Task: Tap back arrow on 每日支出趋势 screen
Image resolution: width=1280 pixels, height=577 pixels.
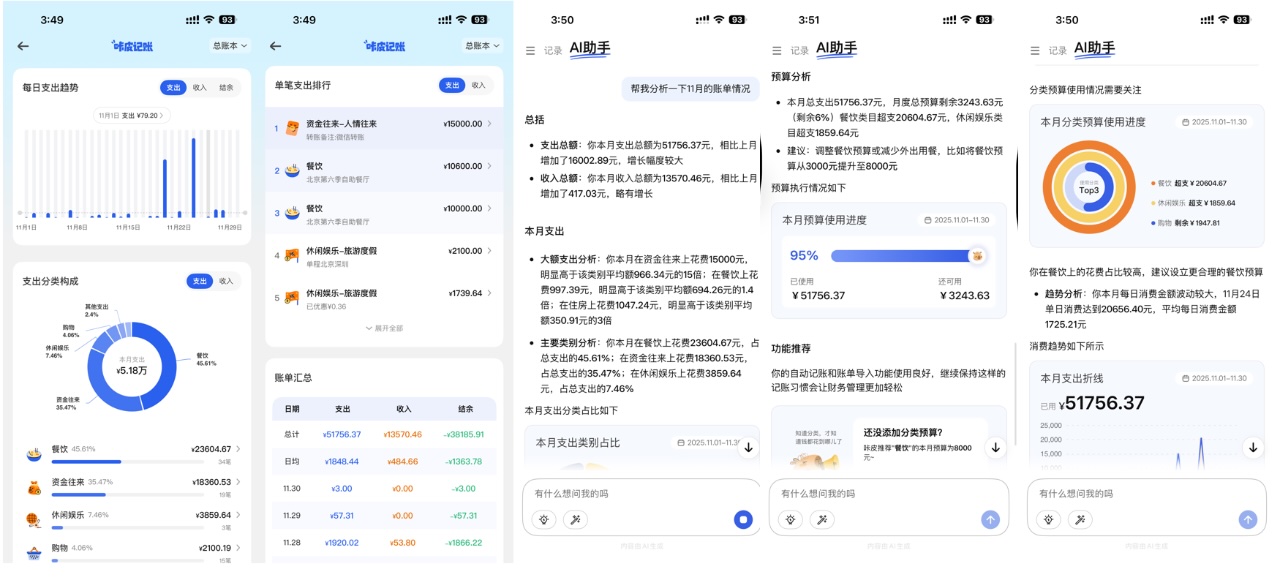Action: (23, 46)
